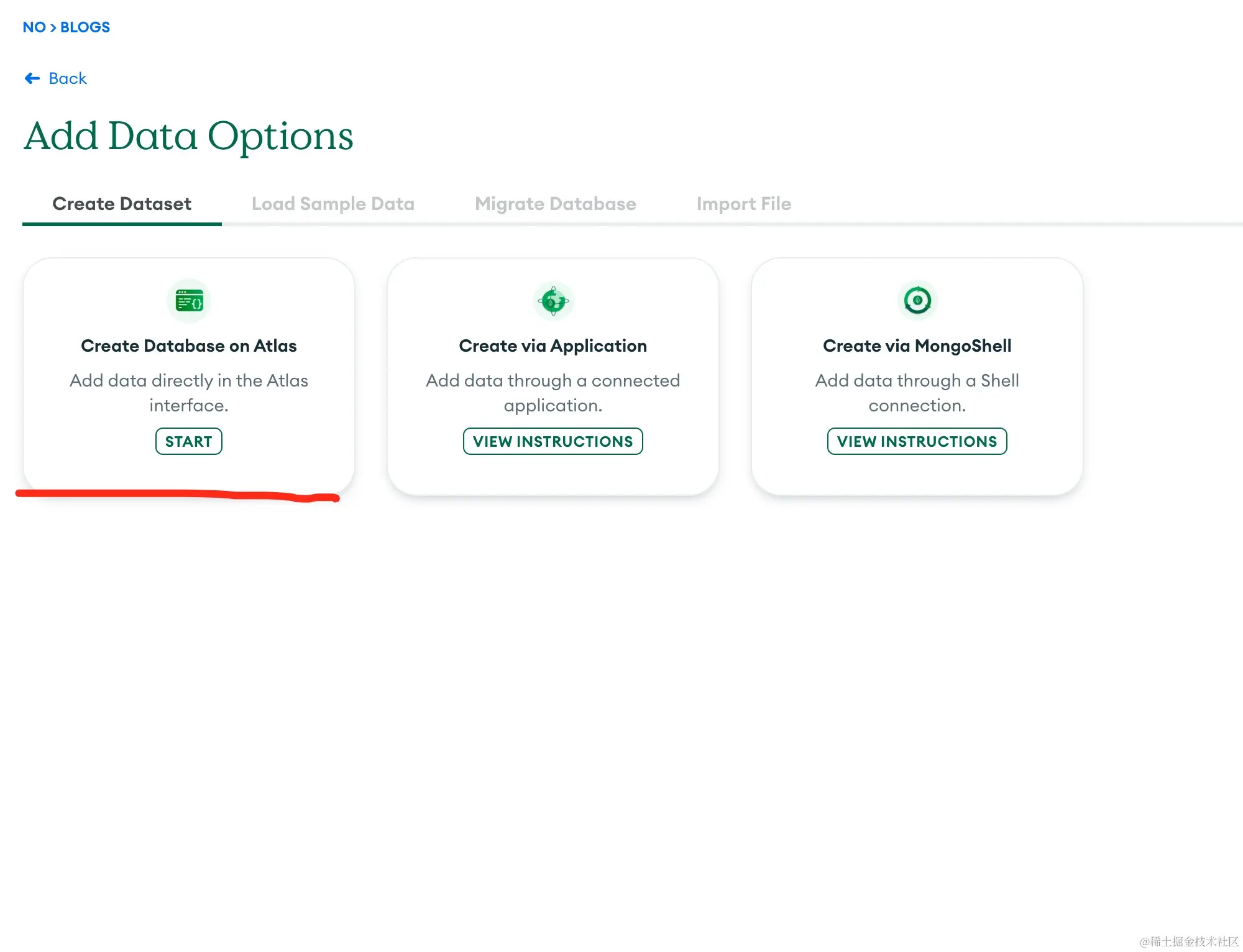Click the Create Database on Atlas icon
1243x952 pixels.
[189, 301]
